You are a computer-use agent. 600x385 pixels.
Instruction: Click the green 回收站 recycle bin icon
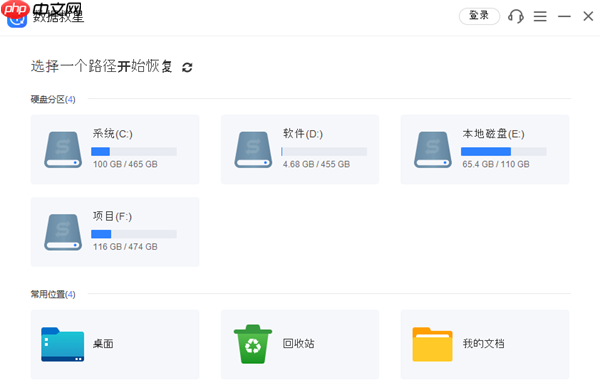(x=253, y=344)
